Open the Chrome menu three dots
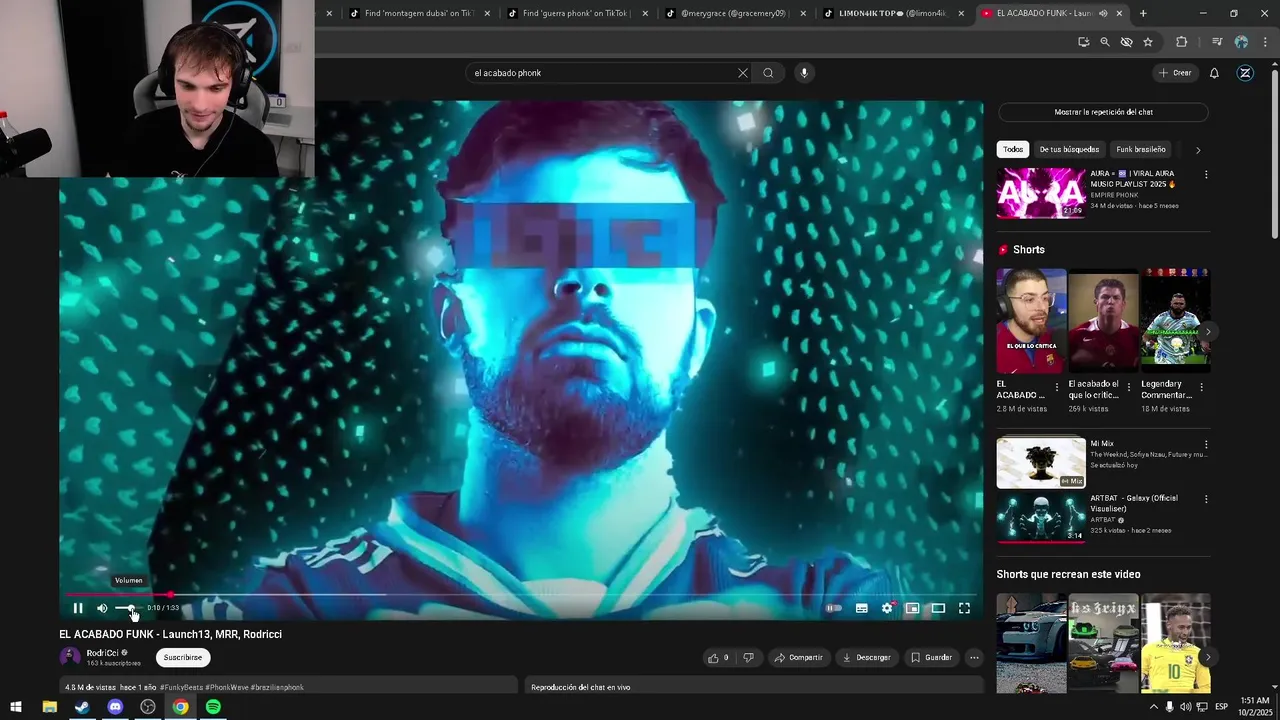 point(1263,42)
